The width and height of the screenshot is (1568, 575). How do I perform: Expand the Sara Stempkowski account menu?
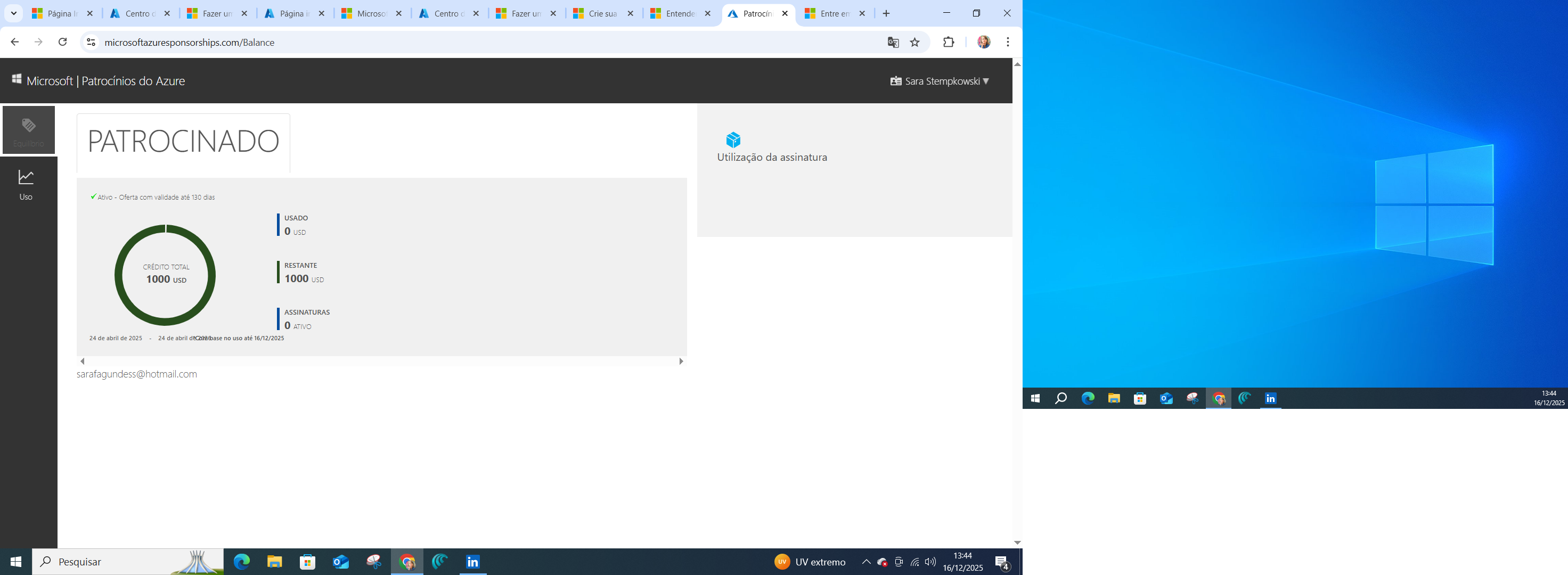pos(940,81)
